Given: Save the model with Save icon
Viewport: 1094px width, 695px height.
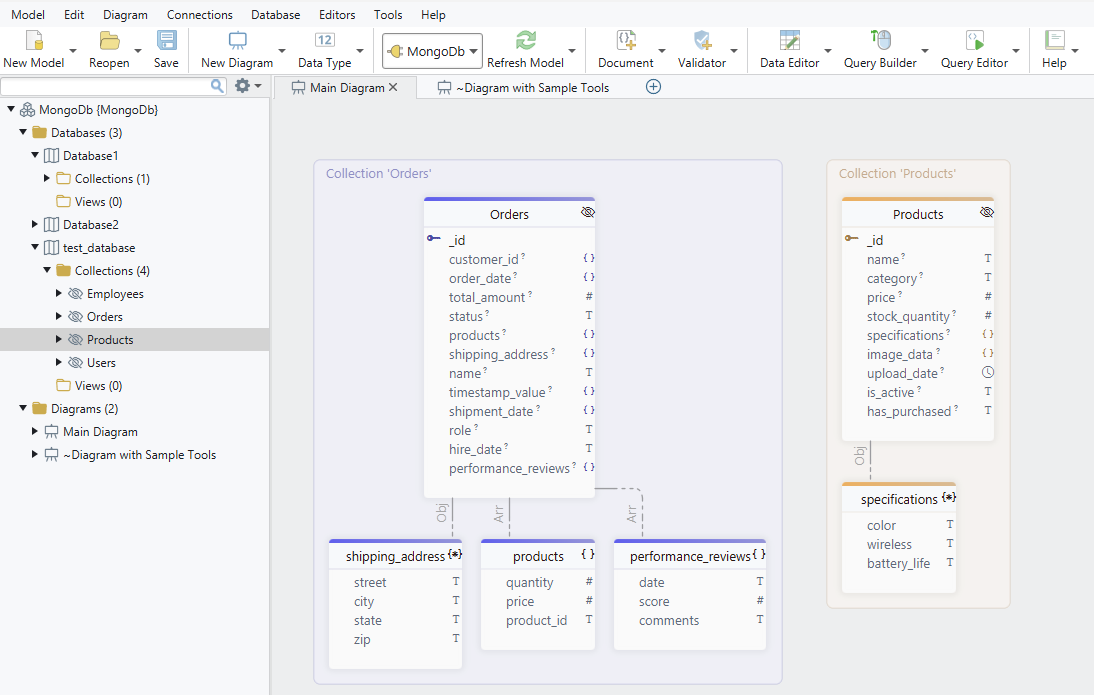Looking at the screenshot, I should [x=167, y=40].
